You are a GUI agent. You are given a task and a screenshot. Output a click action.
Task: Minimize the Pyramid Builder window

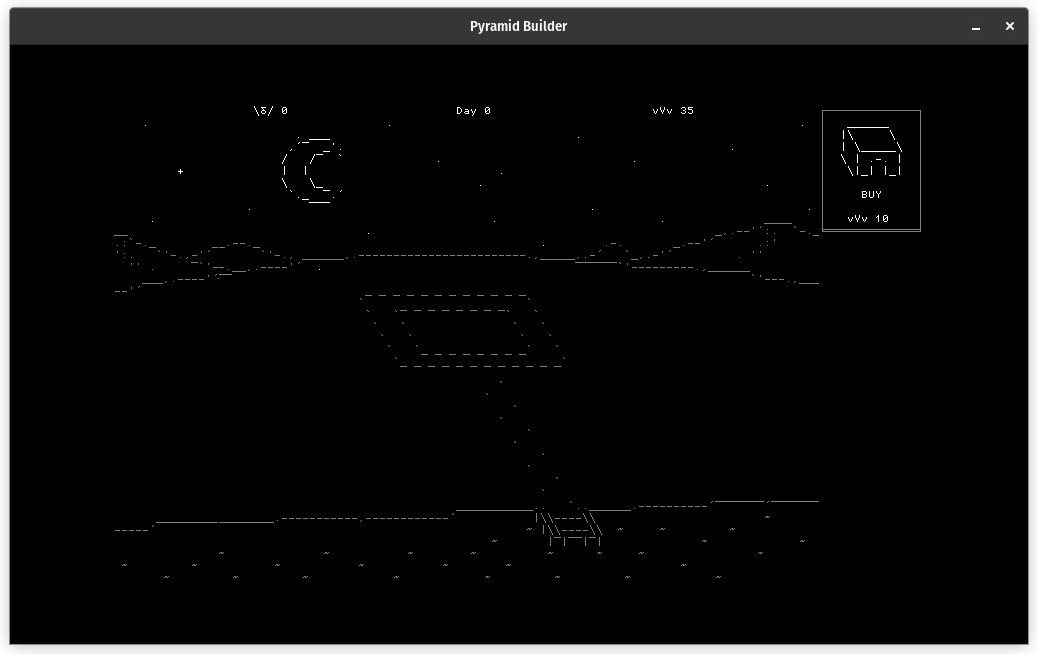pos(975,26)
